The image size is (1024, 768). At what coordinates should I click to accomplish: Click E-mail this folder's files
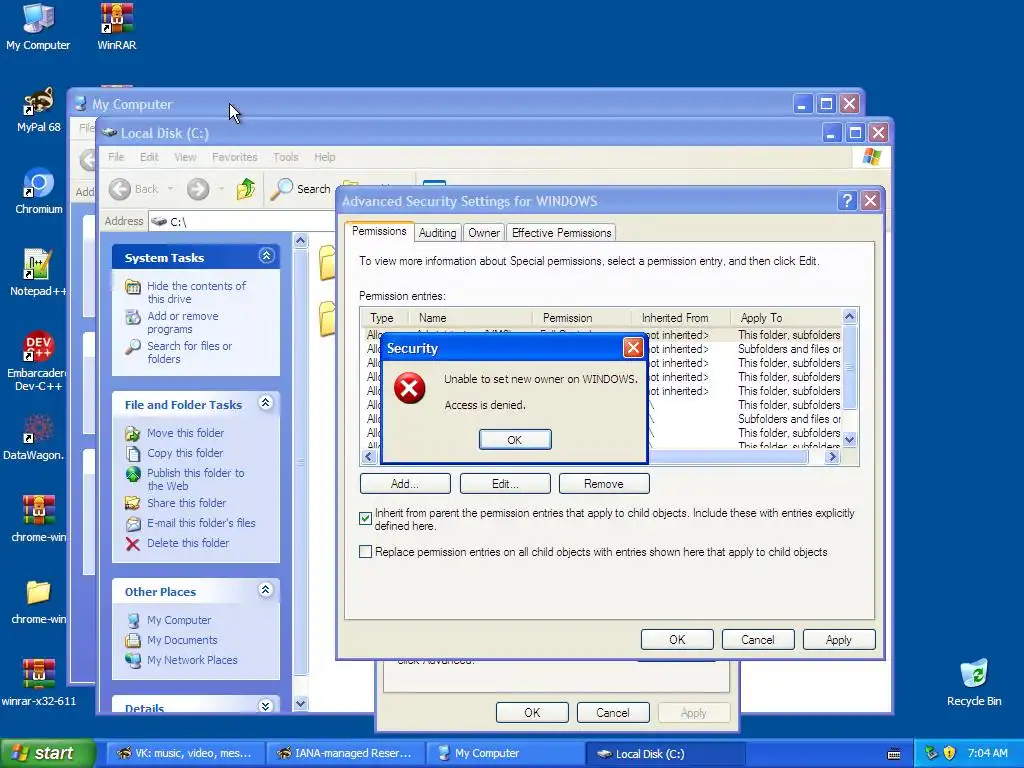(x=201, y=523)
